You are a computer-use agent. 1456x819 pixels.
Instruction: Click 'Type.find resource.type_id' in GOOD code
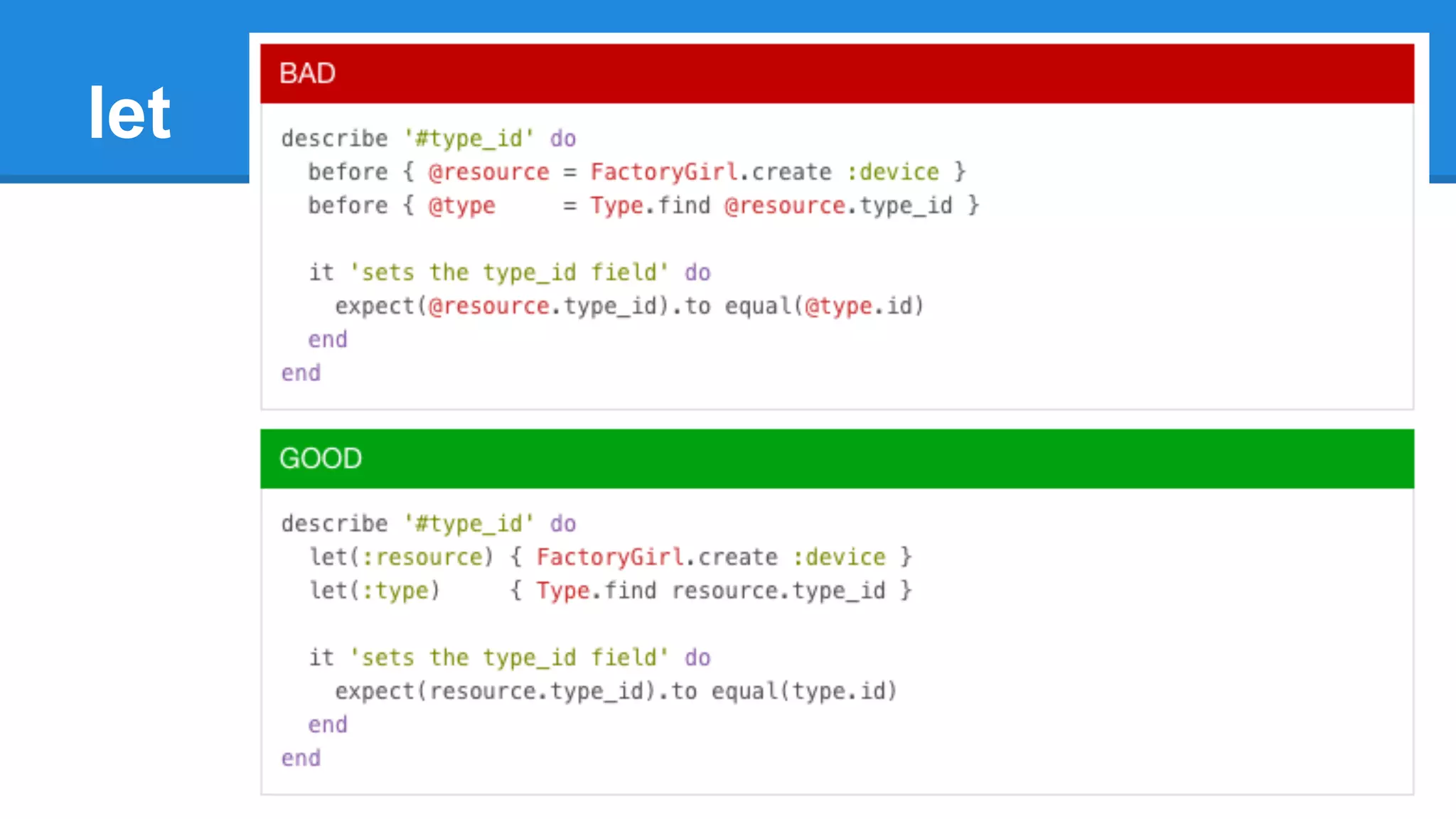[x=710, y=591]
